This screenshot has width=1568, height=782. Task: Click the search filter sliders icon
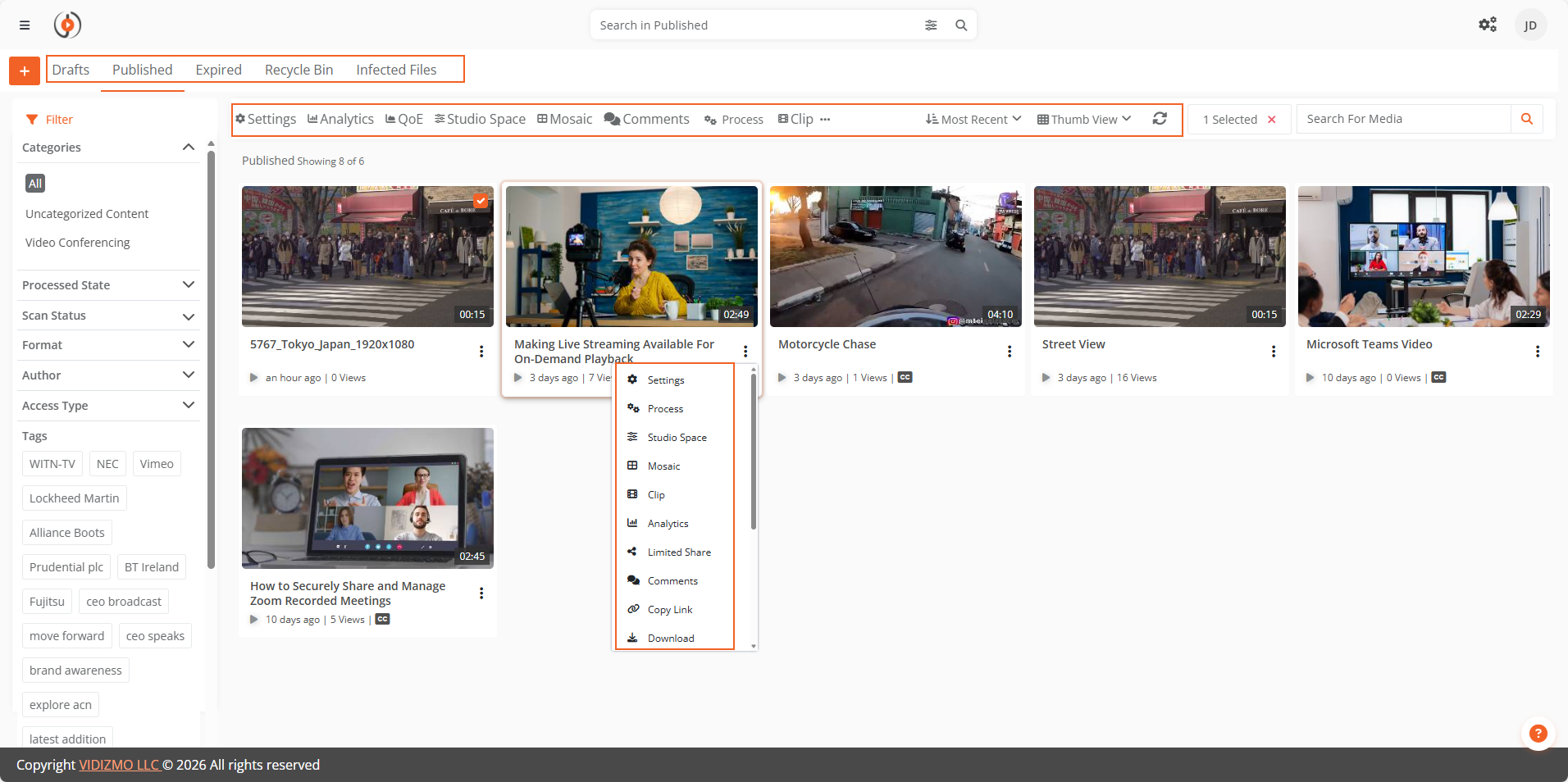coord(931,25)
